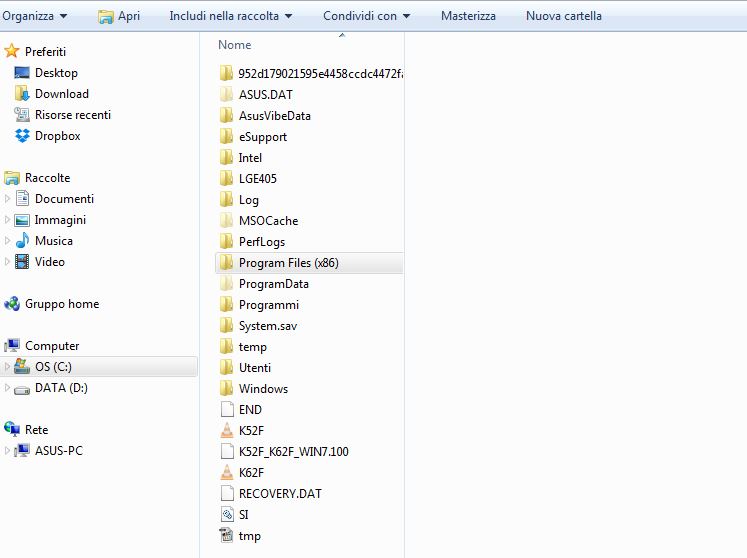This screenshot has width=747, height=558.
Task: Click the Rete network icon
Action: point(12,429)
